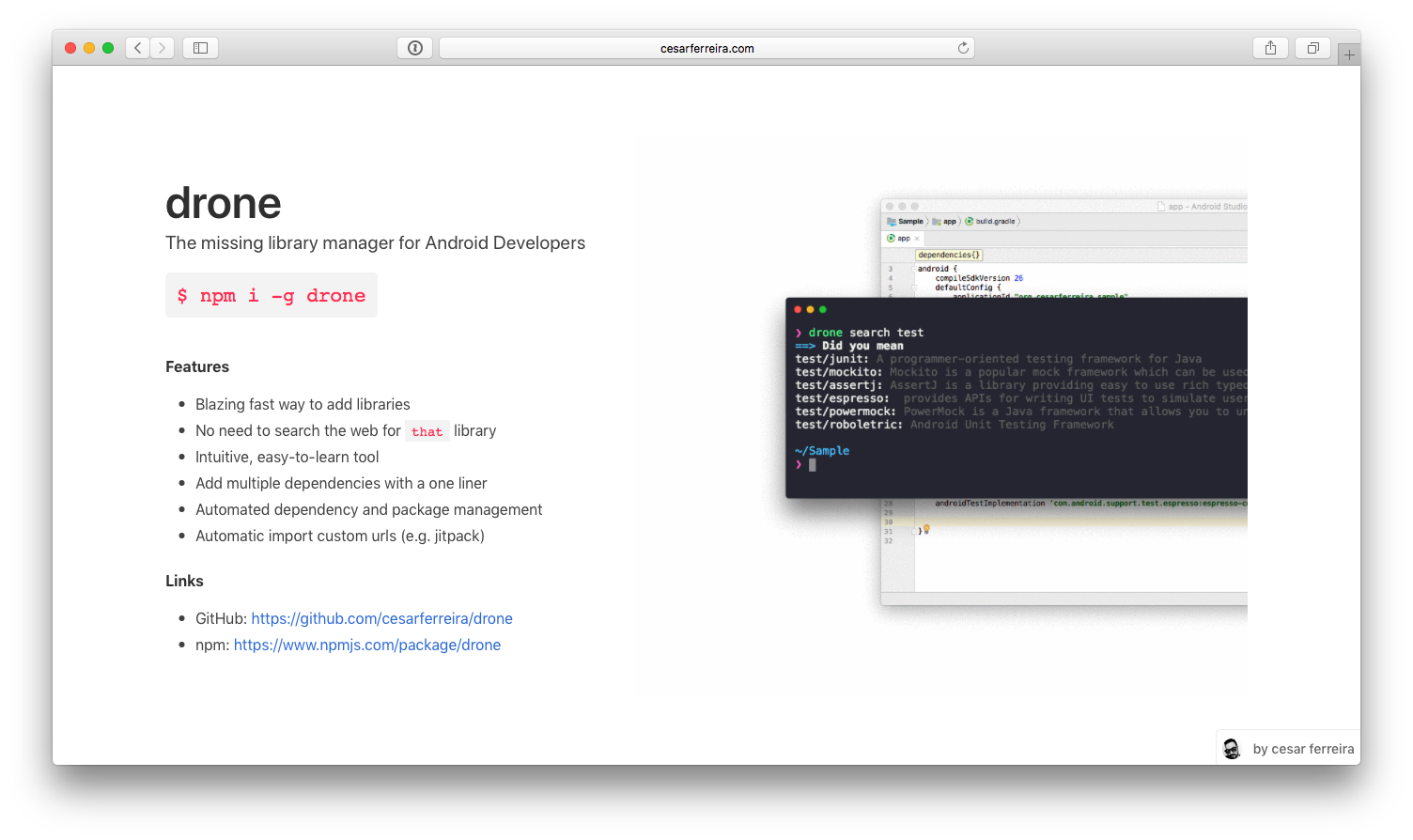The image size is (1413, 840).
Task: Click 'Add multiple dependencies with a one liner'
Action: coord(341,483)
